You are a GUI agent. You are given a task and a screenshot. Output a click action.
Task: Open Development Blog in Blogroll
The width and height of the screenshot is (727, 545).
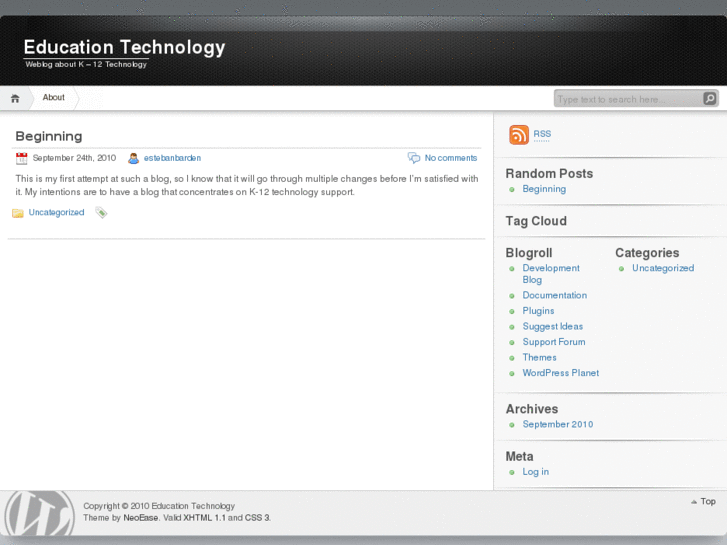[551, 274]
